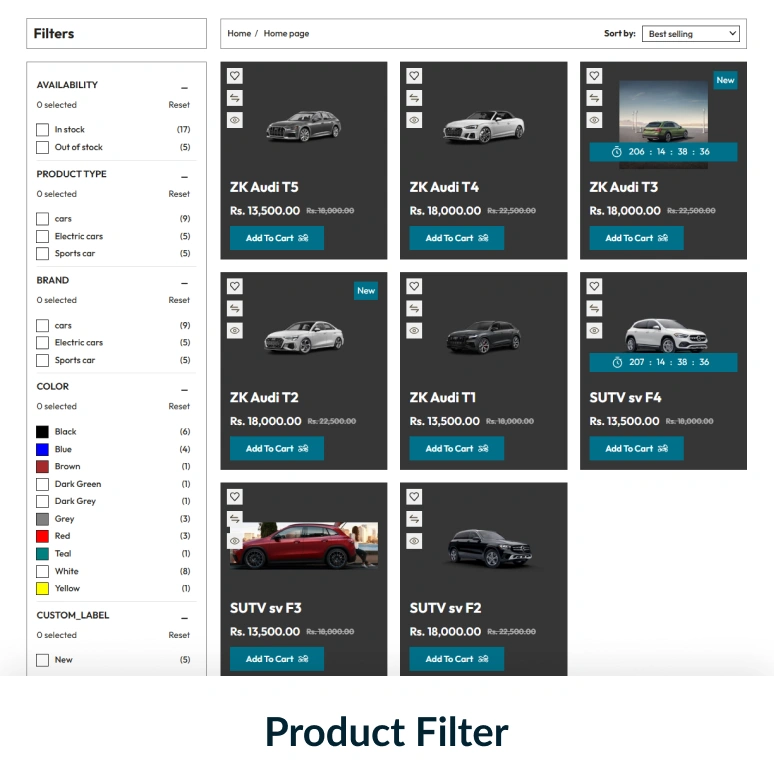Check the Out of stock filter
Image resolution: width=774 pixels, height=784 pixels.
42,147
